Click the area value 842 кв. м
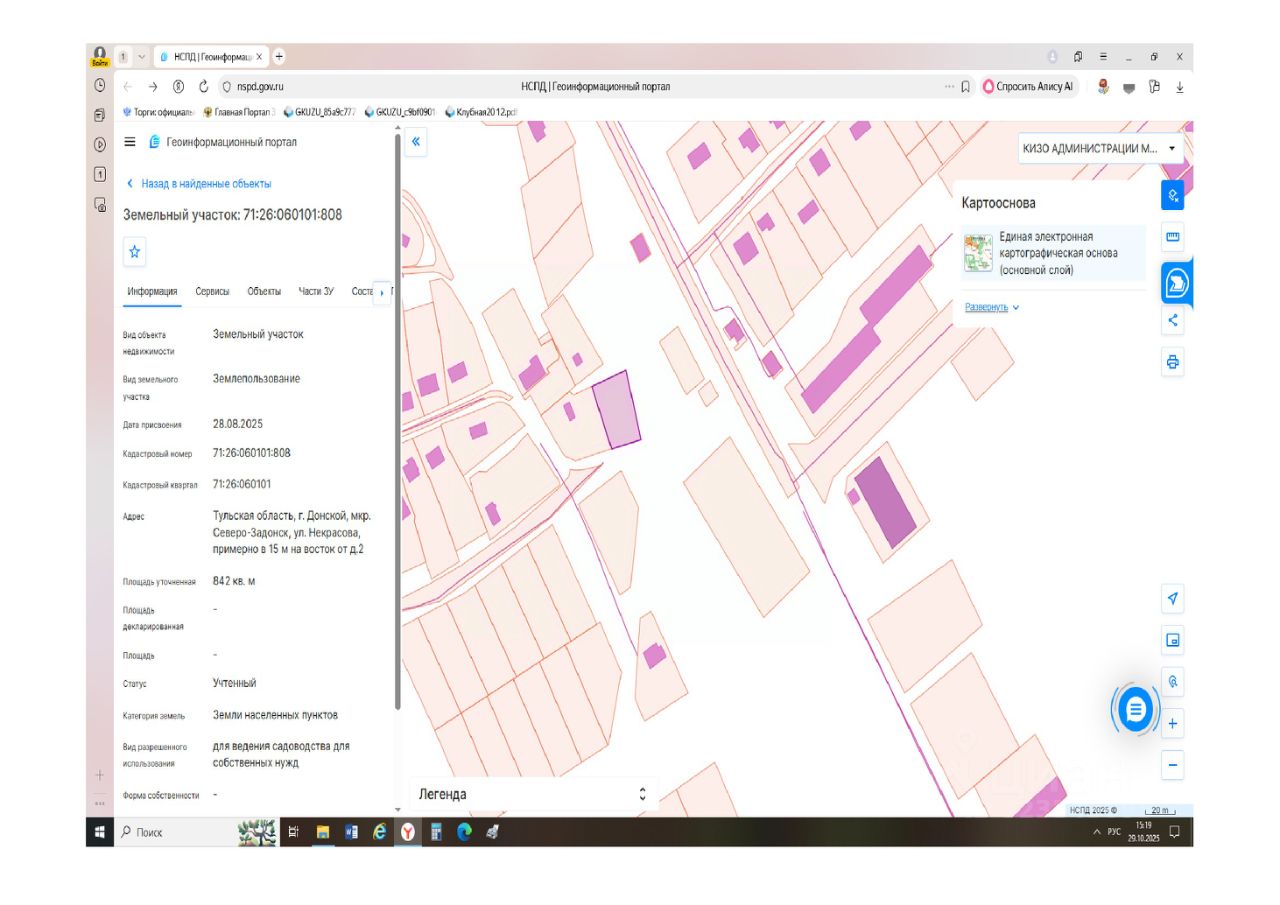The height and width of the screenshot is (905, 1280). [234, 581]
